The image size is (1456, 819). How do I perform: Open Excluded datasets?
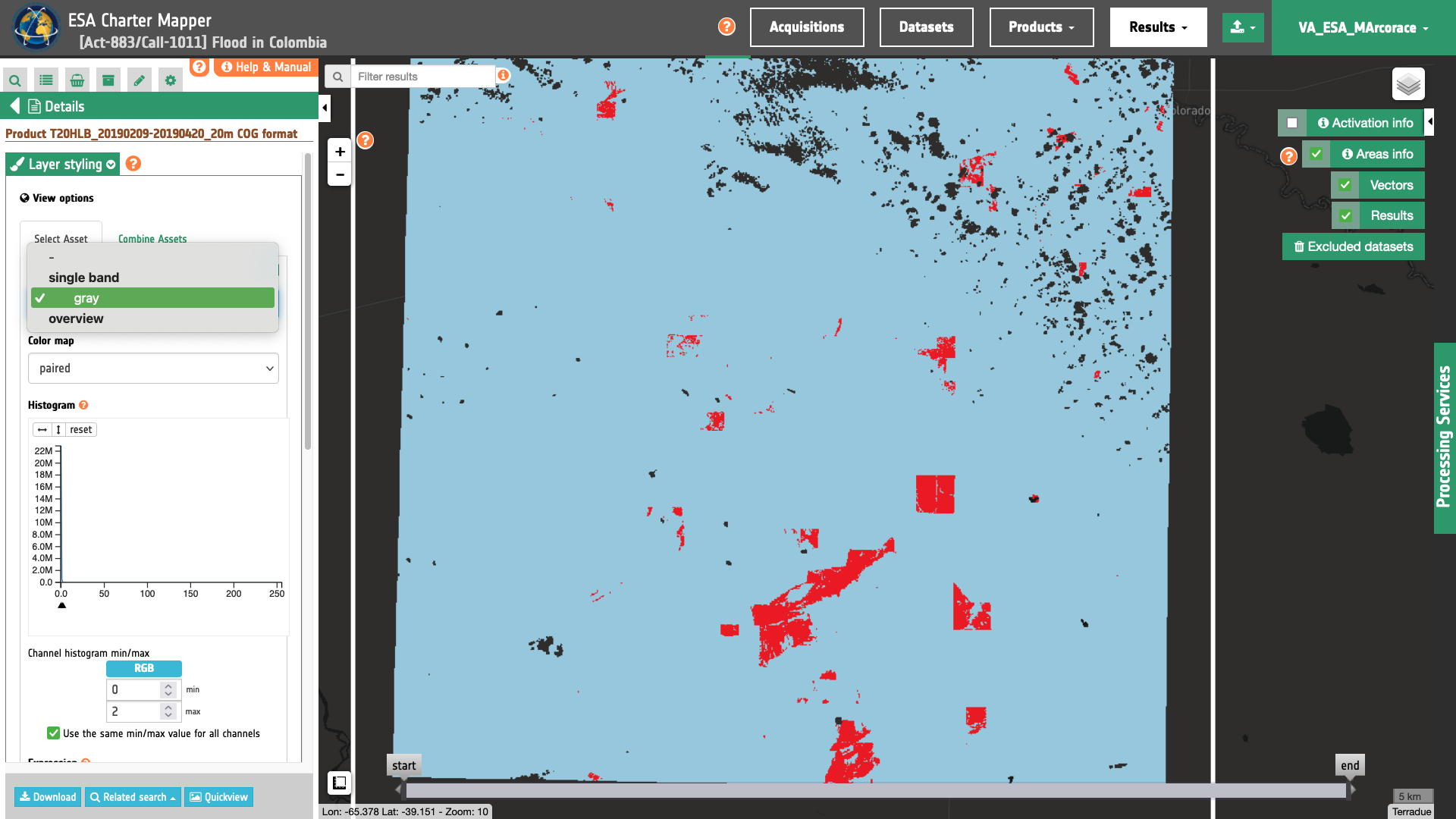pyautogui.click(x=1353, y=246)
